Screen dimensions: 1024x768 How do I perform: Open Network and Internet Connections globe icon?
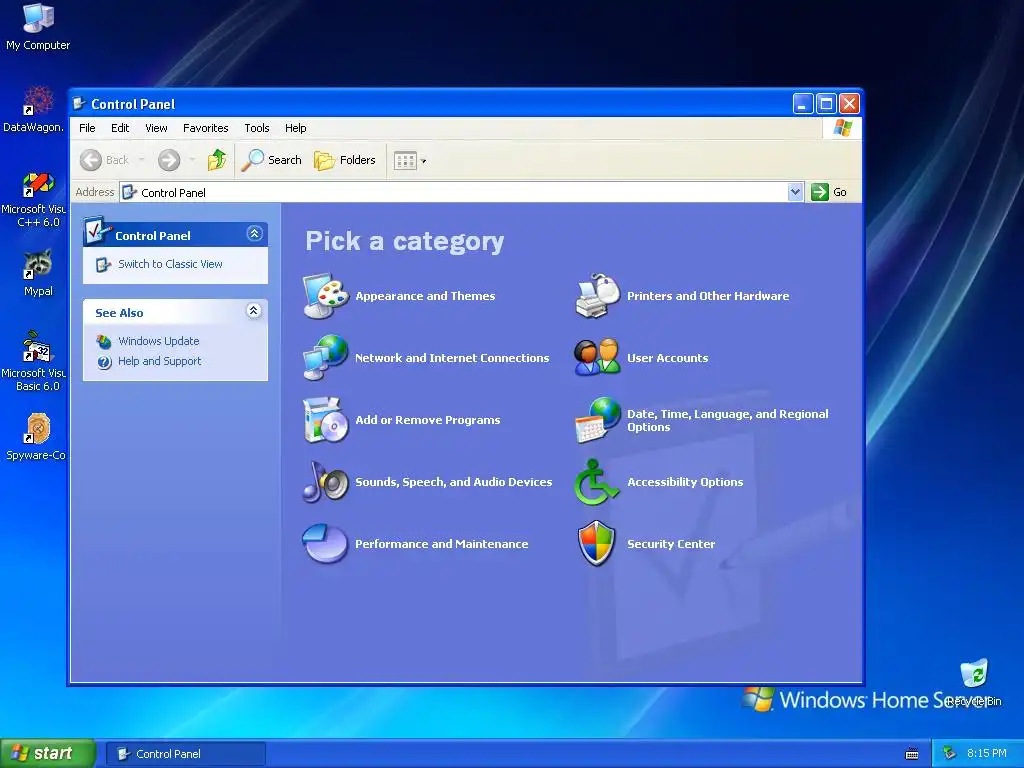[x=325, y=358]
